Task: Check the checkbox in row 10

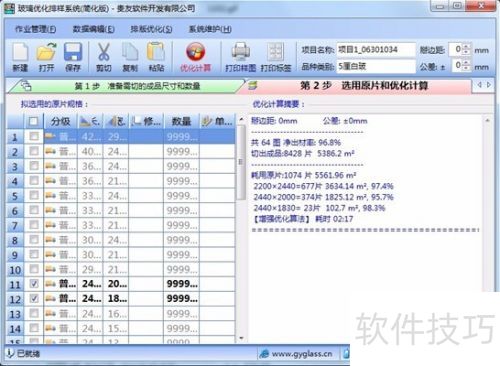Action: coord(34,268)
